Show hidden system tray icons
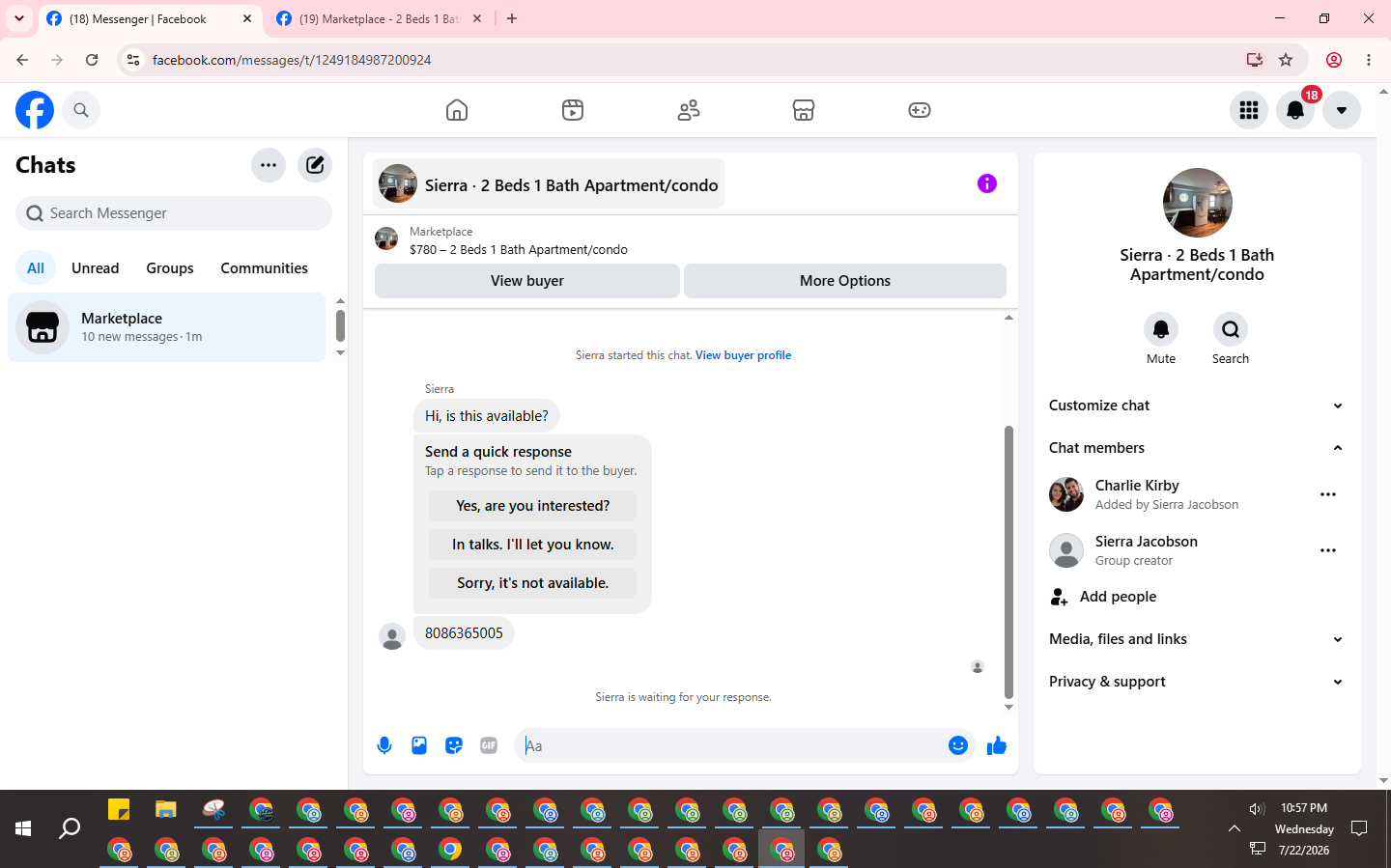This screenshot has width=1391, height=868. [x=1235, y=828]
